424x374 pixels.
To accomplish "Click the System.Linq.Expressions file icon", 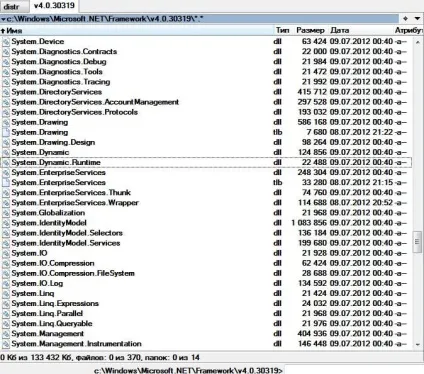I will (x=6, y=303).
